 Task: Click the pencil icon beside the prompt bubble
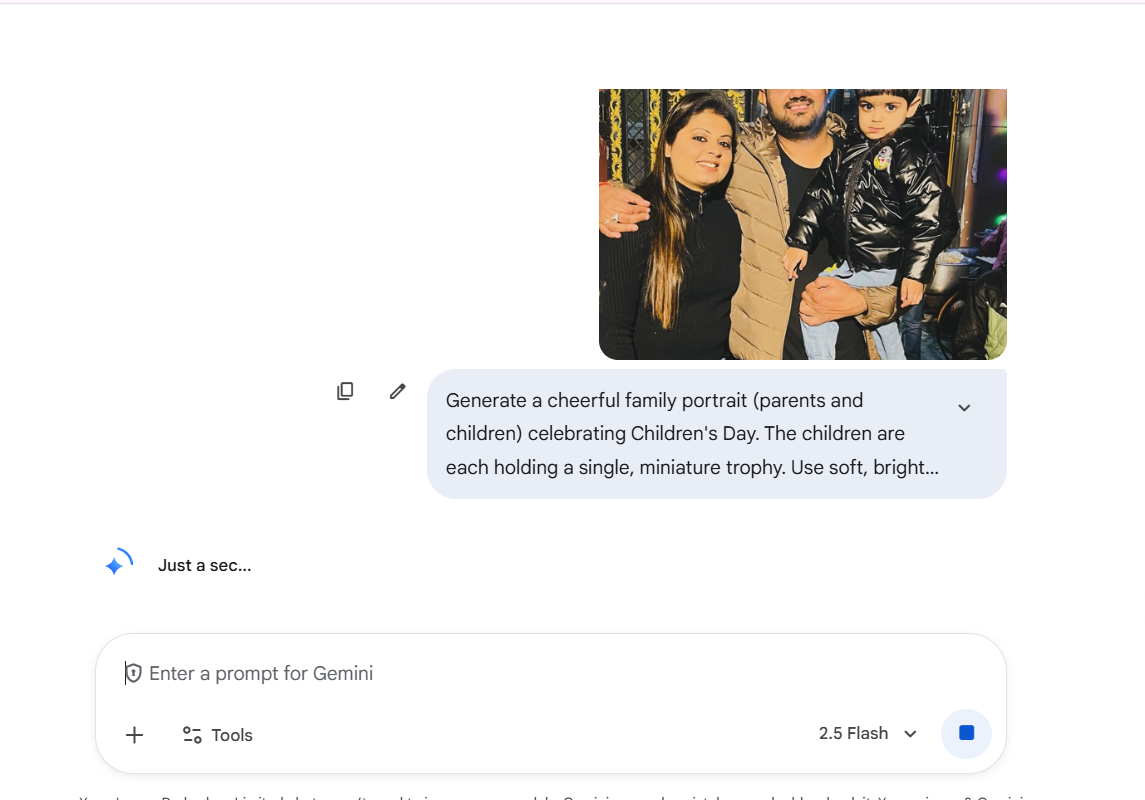[397, 390]
